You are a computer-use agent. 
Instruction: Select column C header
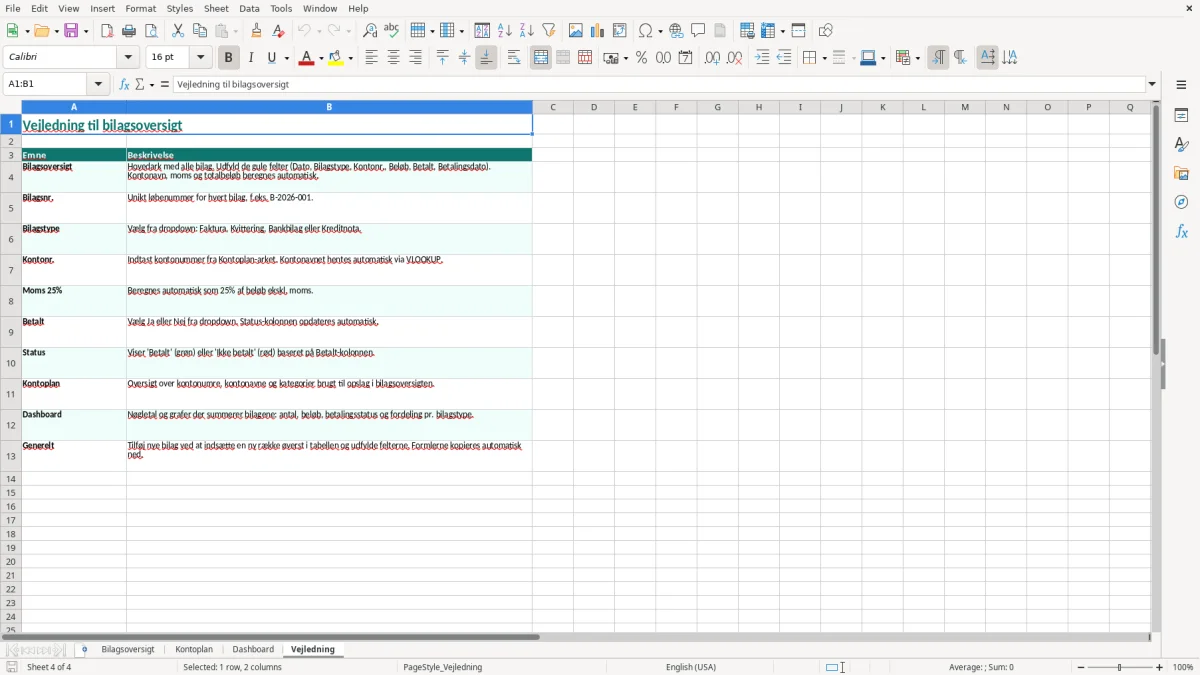point(553,107)
